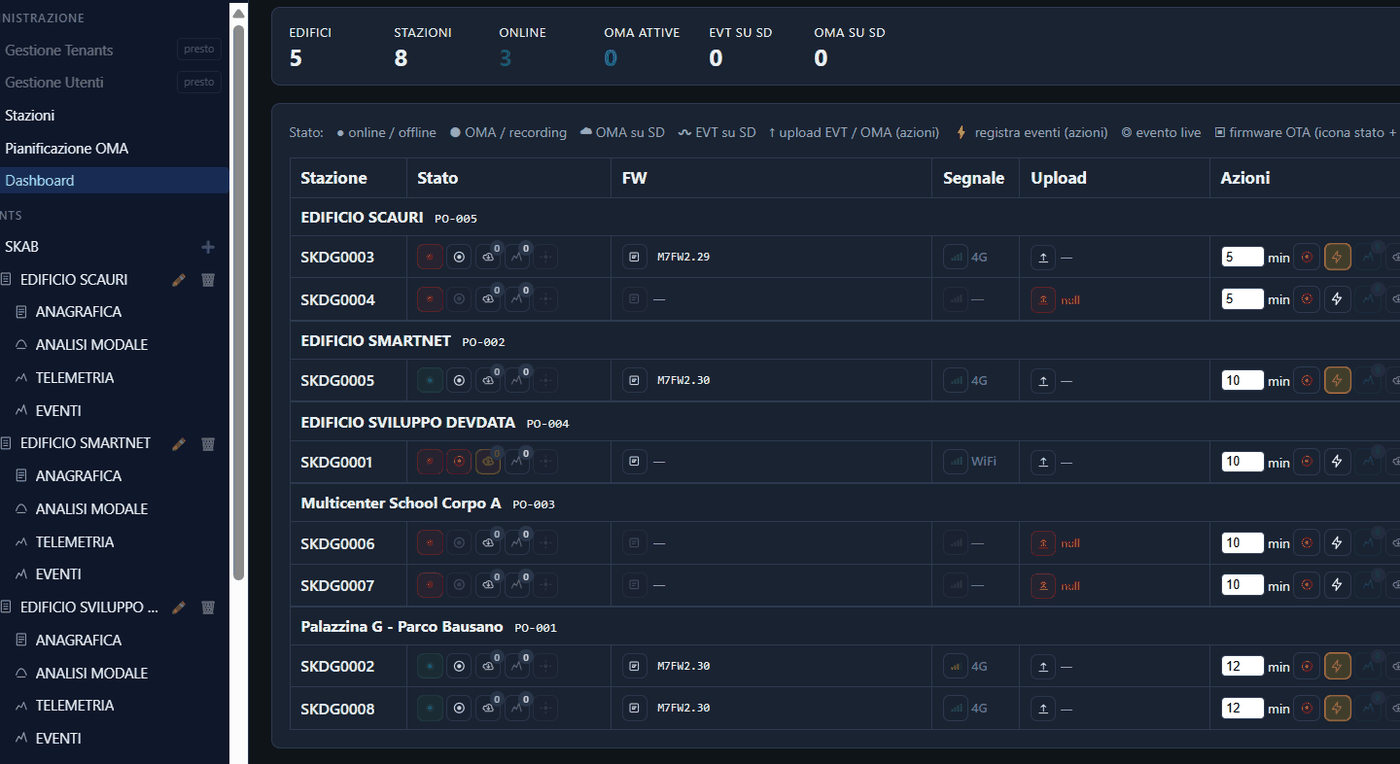Select the SKAB tenant in sidebar

coord(22,247)
